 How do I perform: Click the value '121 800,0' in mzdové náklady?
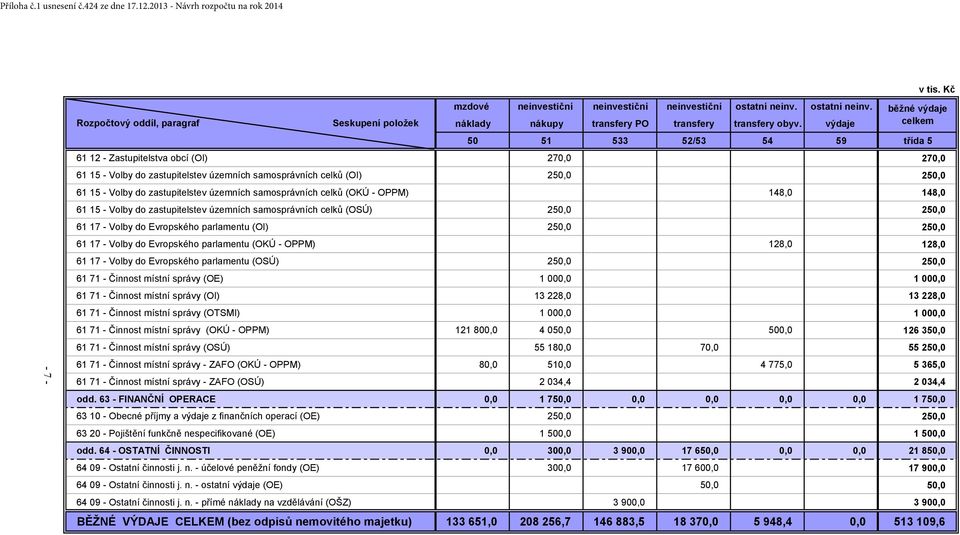[476, 330]
